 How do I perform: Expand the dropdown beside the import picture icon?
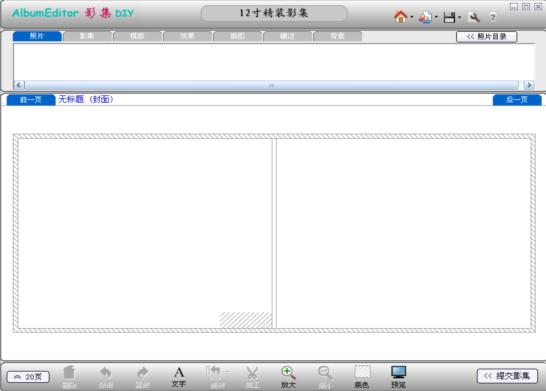(436, 17)
